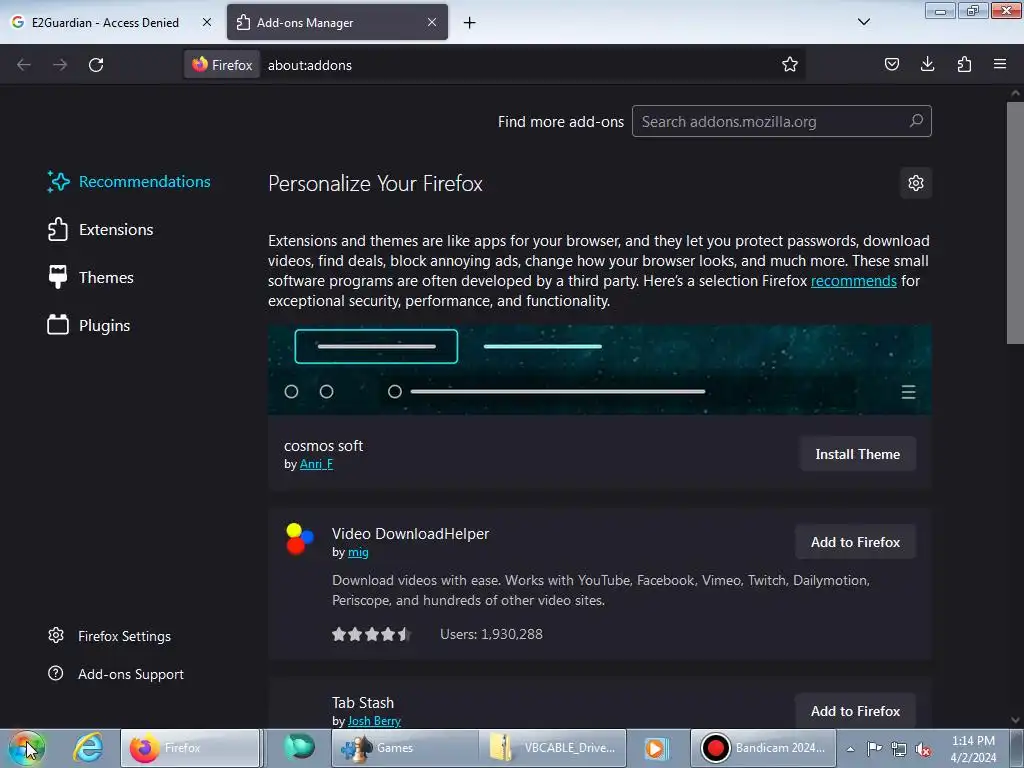Launch Internet Explorer from taskbar
The width and height of the screenshot is (1024, 768).
[x=88, y=748]
